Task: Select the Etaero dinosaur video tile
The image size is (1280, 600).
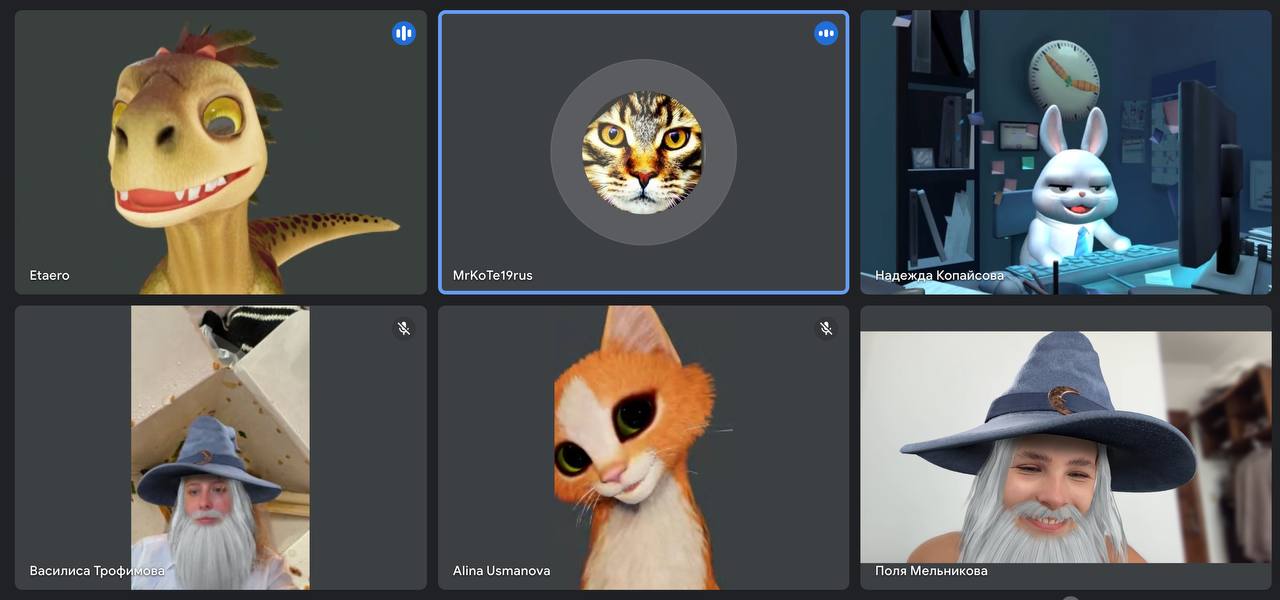Action: tap(221, 152)
